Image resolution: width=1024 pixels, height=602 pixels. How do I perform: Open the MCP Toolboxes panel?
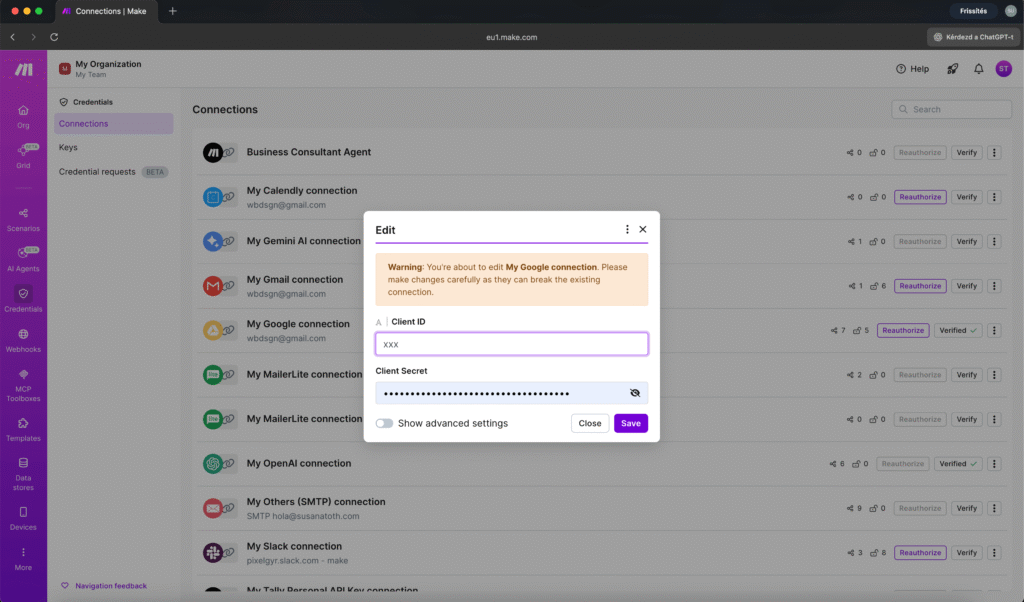(22, 383)
